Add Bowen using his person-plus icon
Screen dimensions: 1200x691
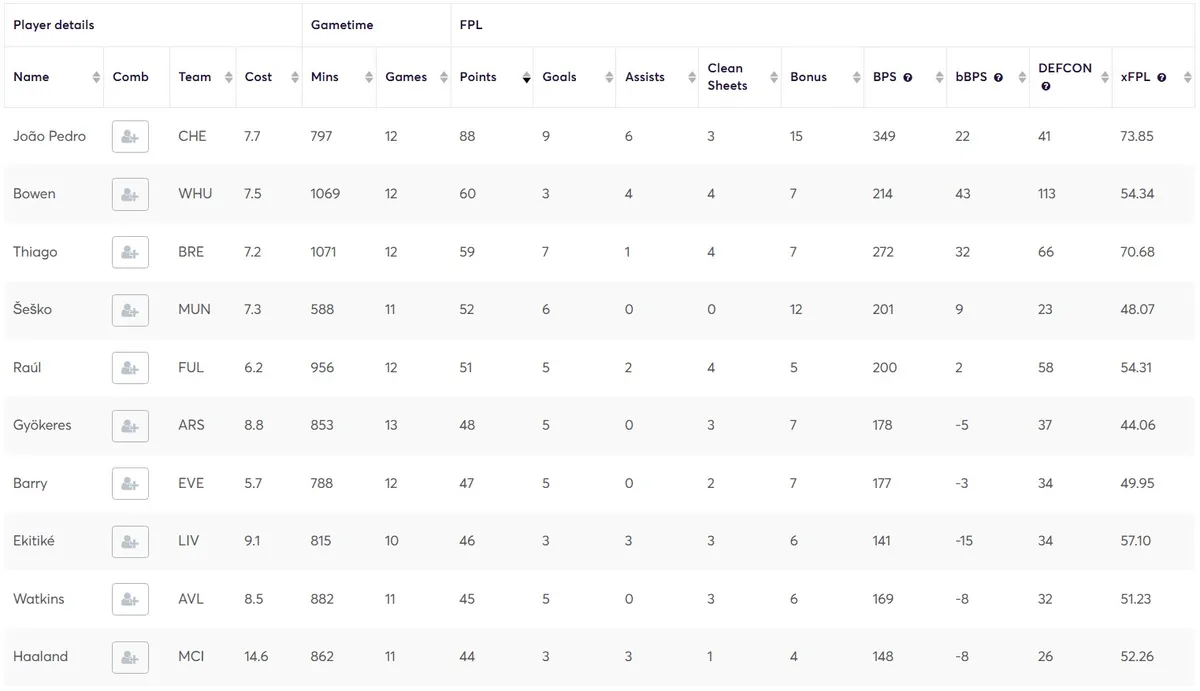tap(130, 194)
